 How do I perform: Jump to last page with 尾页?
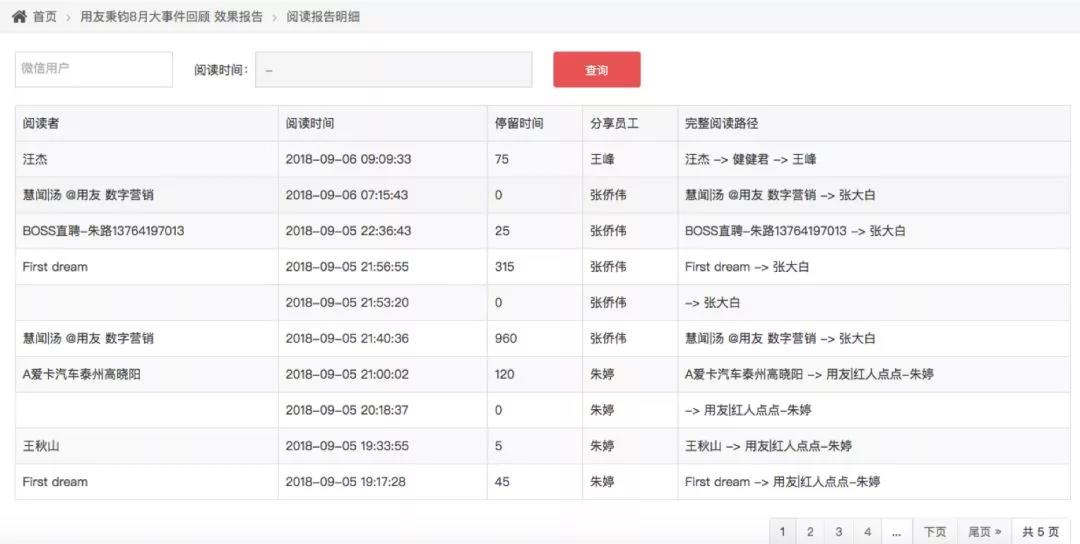(x=985, y=532)
